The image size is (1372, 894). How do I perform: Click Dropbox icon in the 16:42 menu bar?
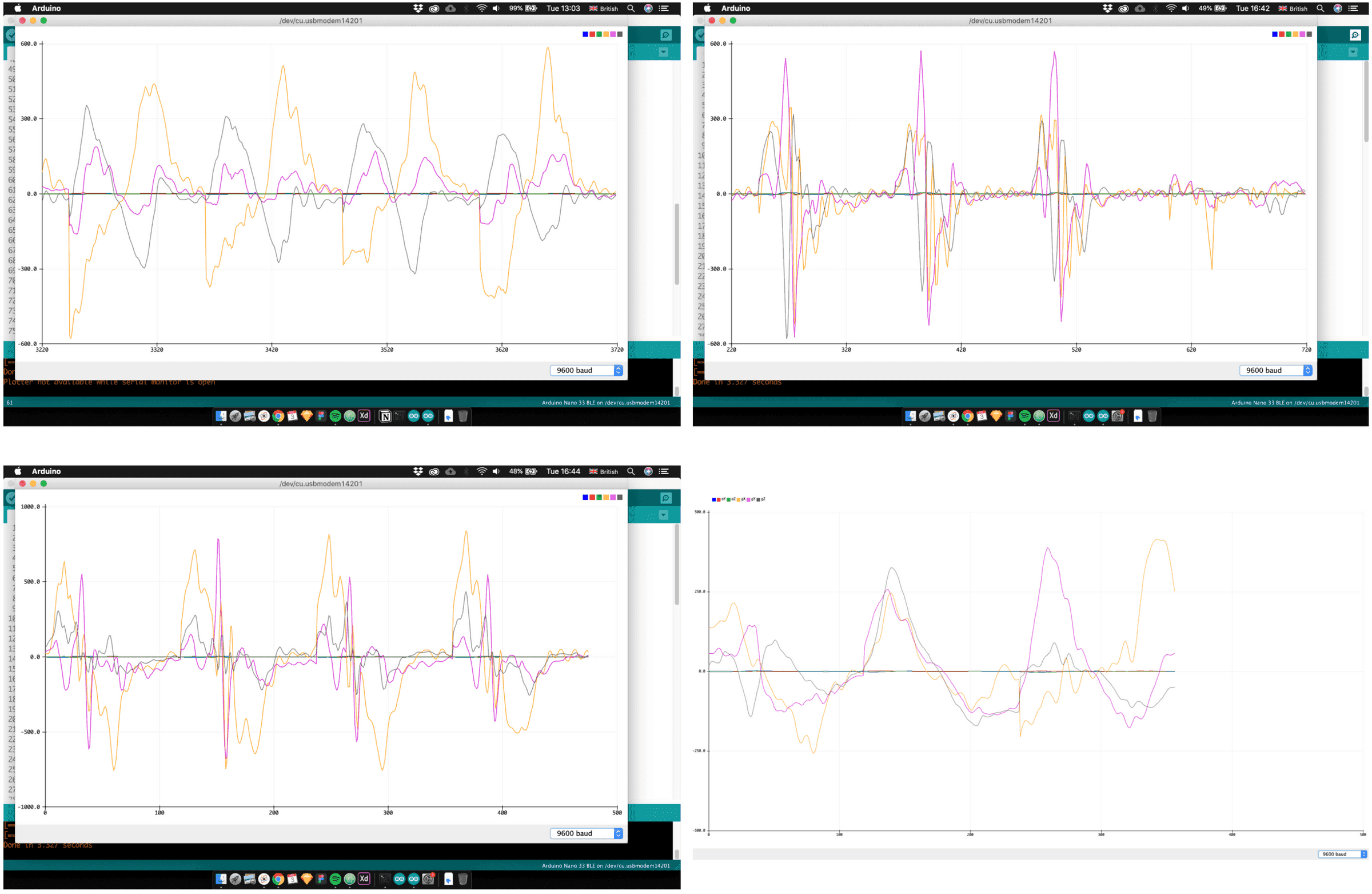[x=1107, y=9]
